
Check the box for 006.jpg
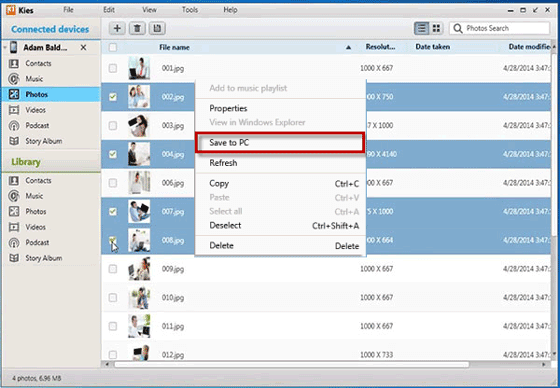(113, 183)
